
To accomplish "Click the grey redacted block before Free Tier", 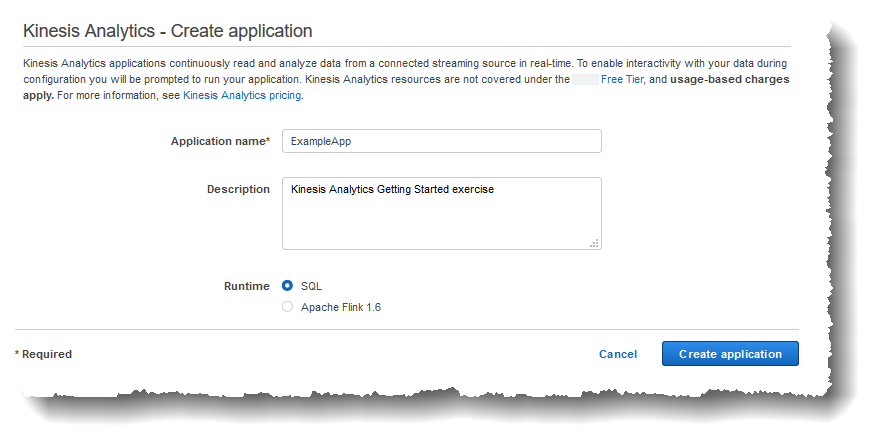I will click(585, 79).
